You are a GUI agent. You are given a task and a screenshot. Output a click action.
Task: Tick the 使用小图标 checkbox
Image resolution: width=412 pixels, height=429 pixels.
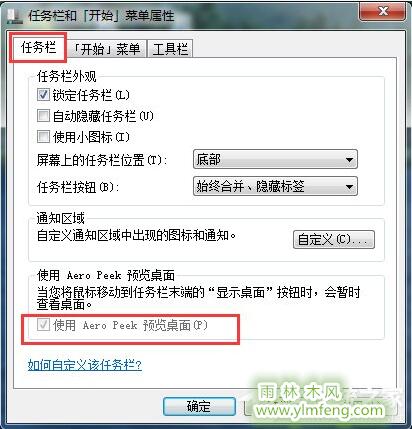click(x=43, y=136)
